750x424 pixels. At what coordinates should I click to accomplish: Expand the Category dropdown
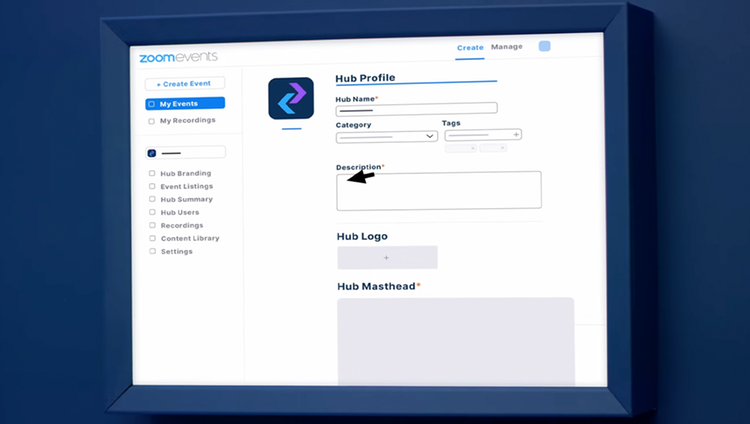click(x=386, y=137)
